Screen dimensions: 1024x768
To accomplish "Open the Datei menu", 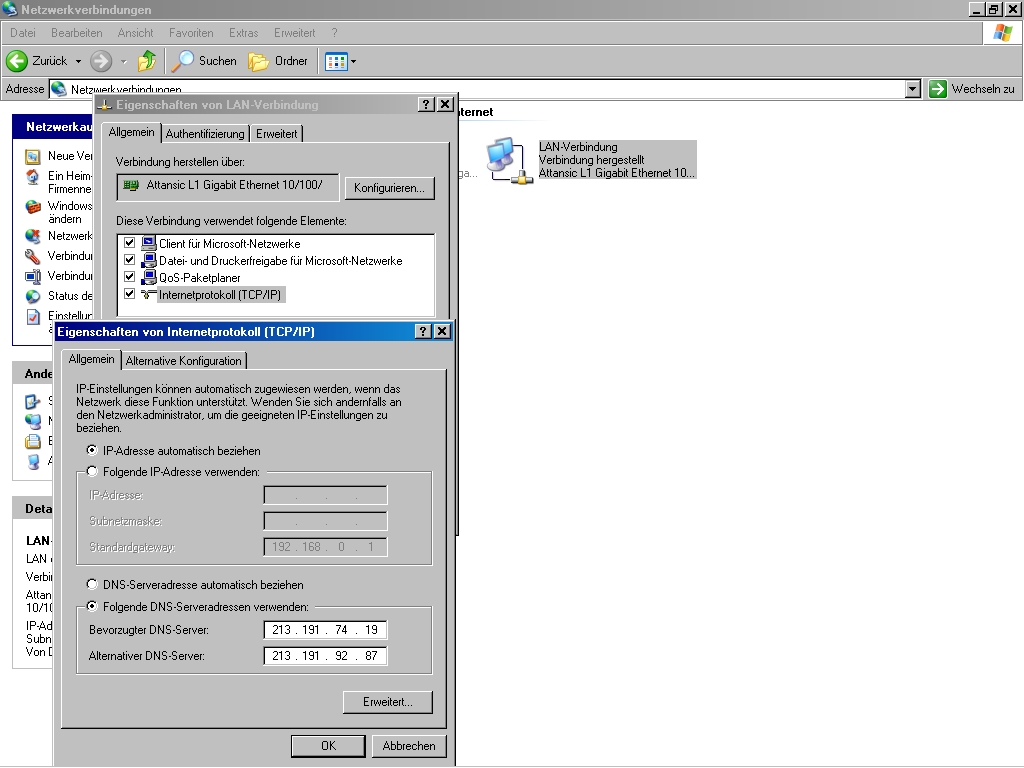I will pos(23,33).
